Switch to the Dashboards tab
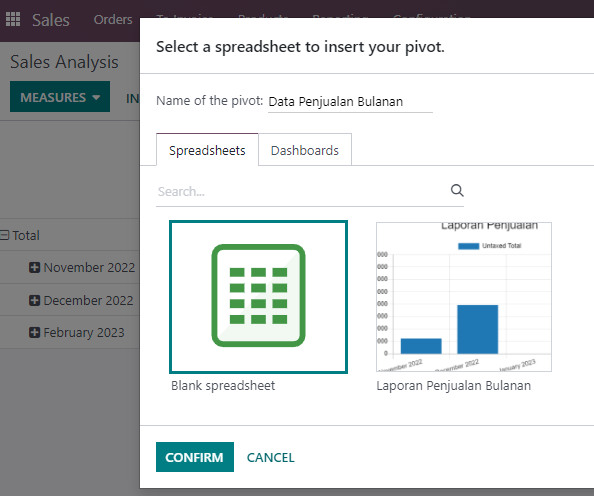Image resolution: width=594 pixels, height=496 pixels. pyautogui.click(x=305, y=150)
